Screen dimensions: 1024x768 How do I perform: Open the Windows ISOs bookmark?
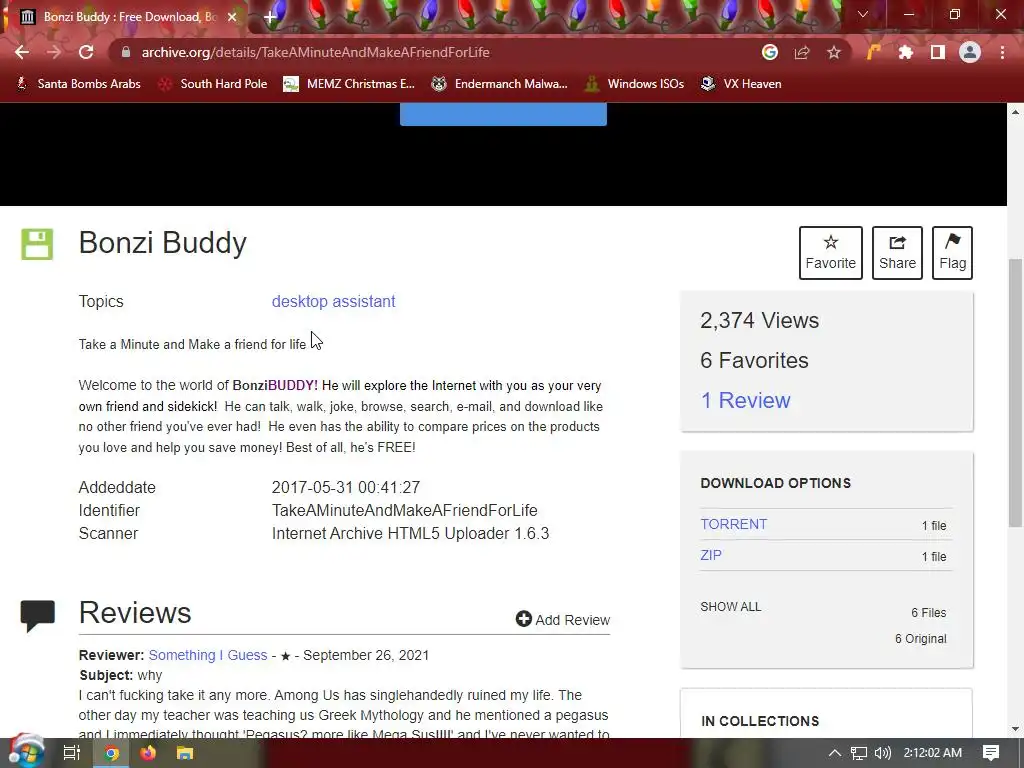pos(634,84)
